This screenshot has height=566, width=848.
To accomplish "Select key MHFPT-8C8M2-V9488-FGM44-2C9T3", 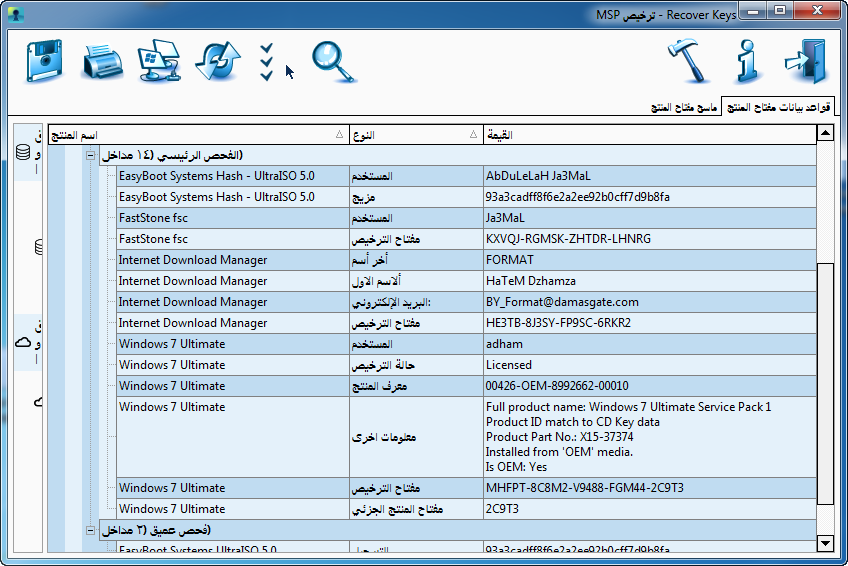I will [x=650, y=488].
